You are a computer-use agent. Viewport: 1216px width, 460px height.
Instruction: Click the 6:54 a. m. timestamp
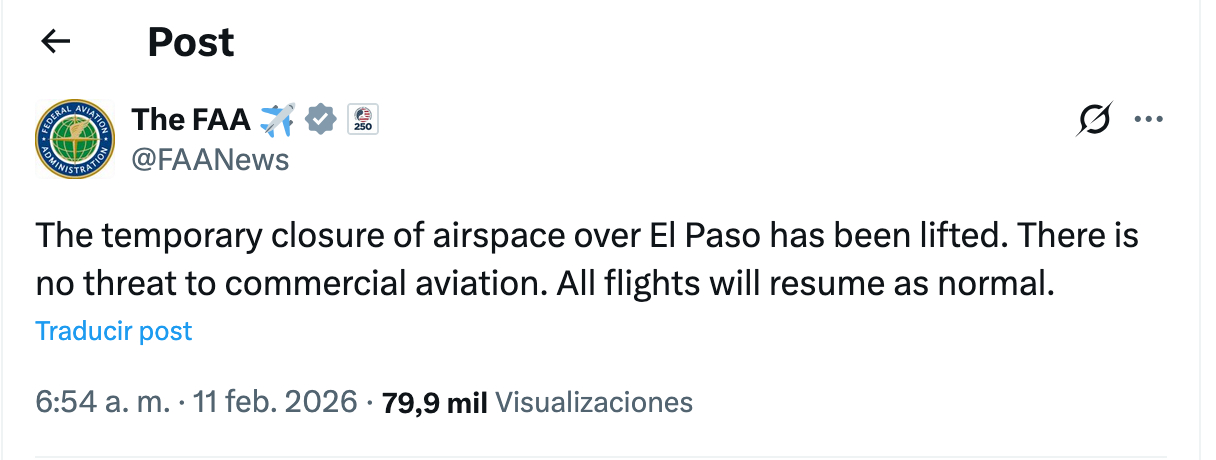[x=102, y=402]
